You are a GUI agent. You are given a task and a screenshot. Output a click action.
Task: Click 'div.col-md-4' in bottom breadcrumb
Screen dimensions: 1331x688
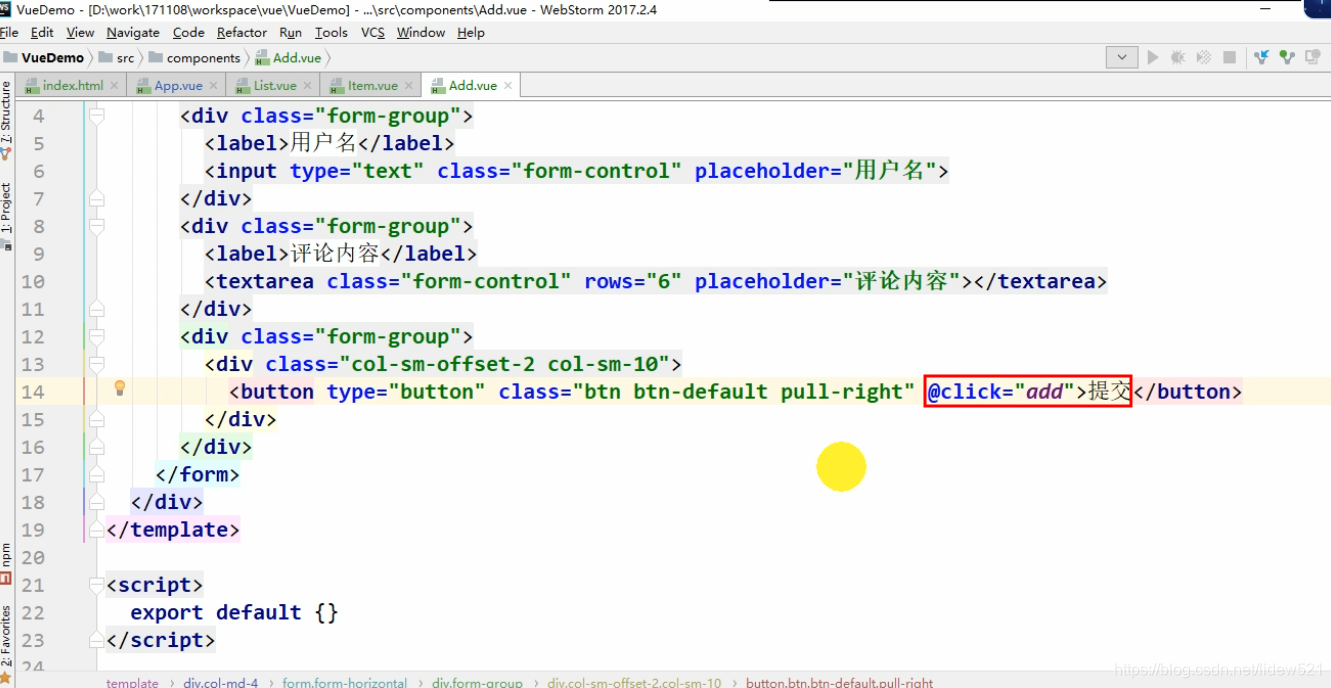(220, 682)
